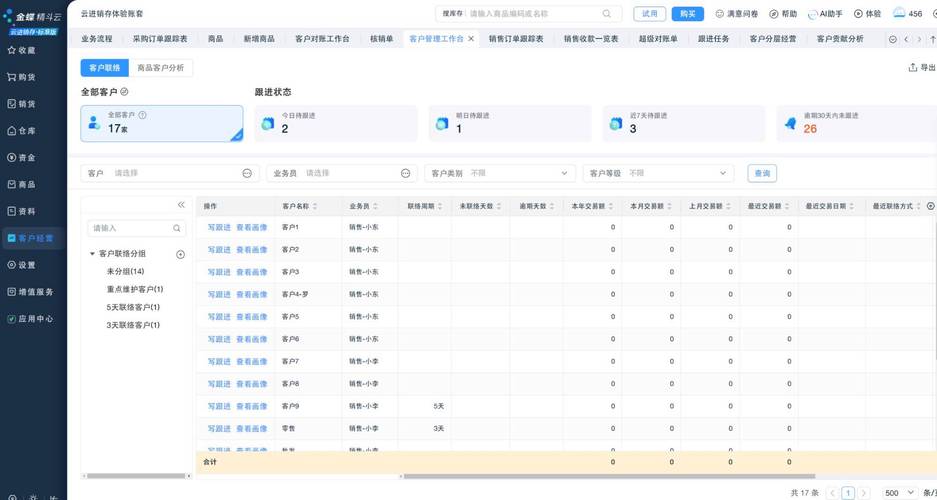Open 设置 settings in the sidebar
The width and height of the screenshot is (937, 500).
coord(22,265)
